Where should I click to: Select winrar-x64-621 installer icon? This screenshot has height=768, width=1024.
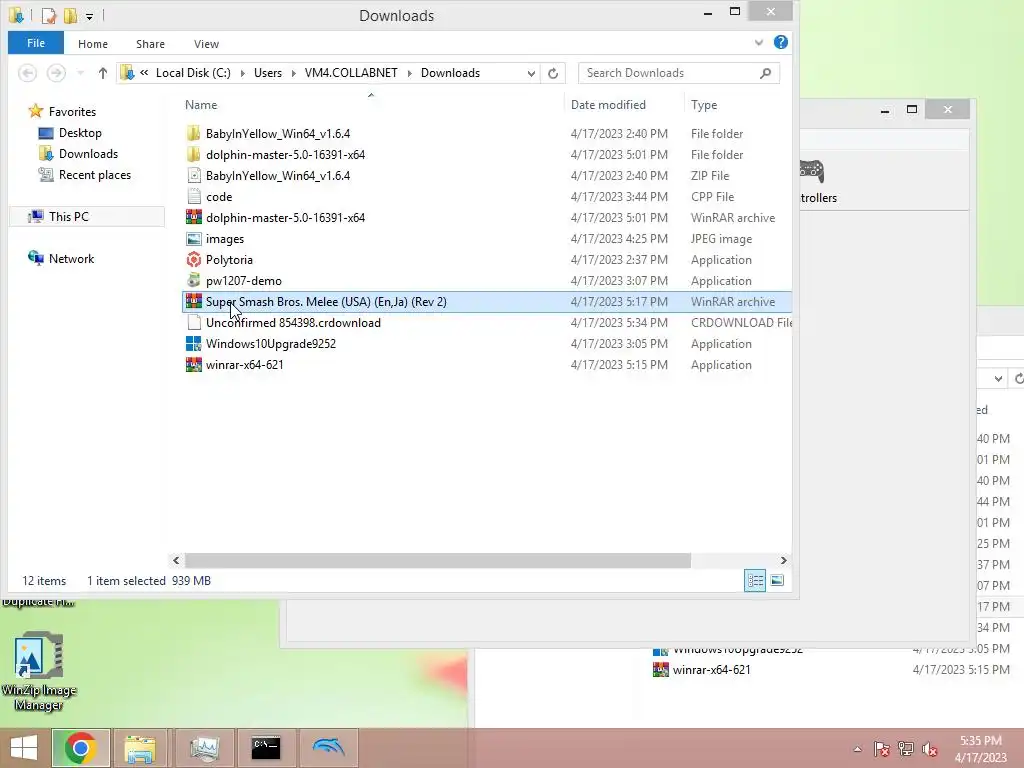coord(193,364)
